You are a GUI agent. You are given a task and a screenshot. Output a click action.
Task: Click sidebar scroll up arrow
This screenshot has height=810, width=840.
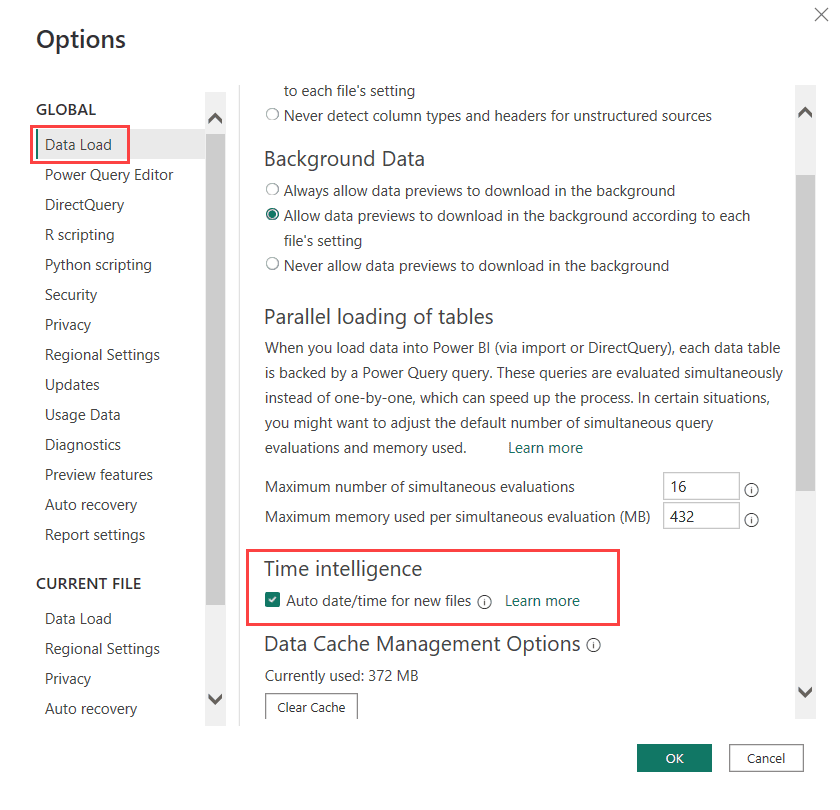click(x=215, y=118)
